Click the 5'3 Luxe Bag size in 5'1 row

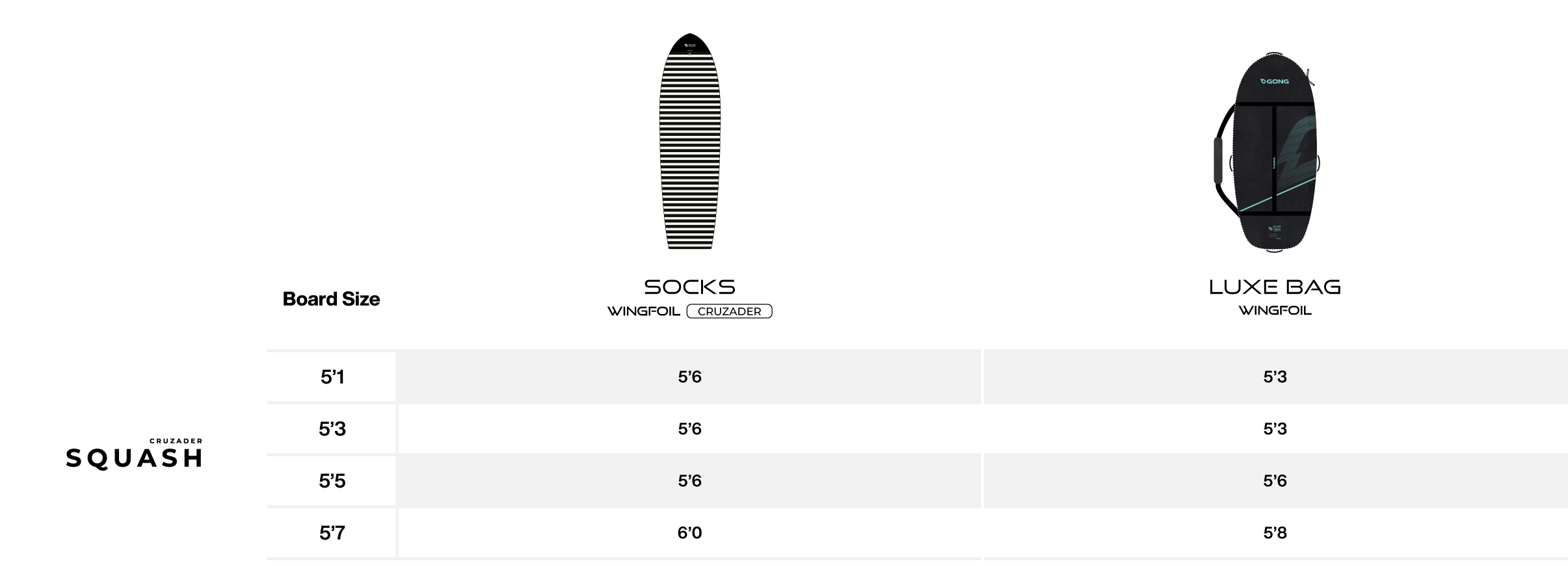(1275, 377)
